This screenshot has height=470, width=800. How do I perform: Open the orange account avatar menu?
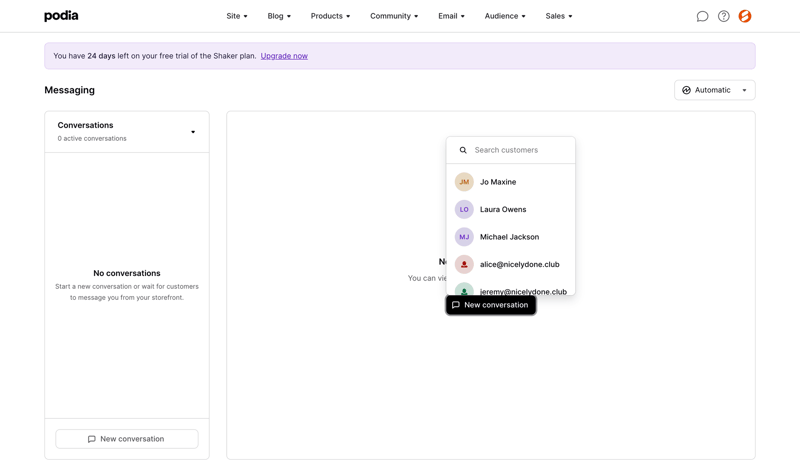coord(745,16)
